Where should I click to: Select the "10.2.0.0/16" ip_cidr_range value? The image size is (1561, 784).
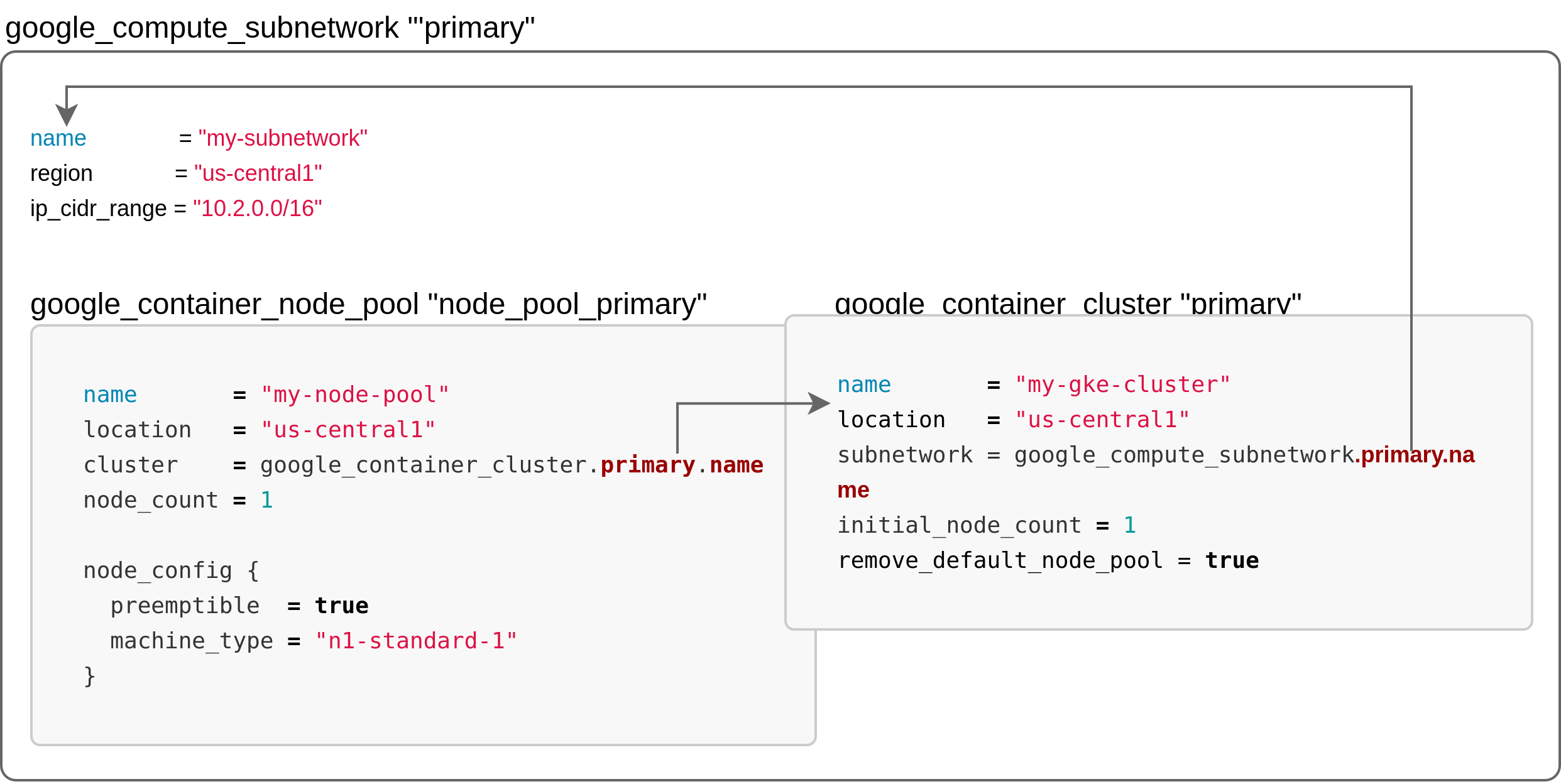point(257,209)
